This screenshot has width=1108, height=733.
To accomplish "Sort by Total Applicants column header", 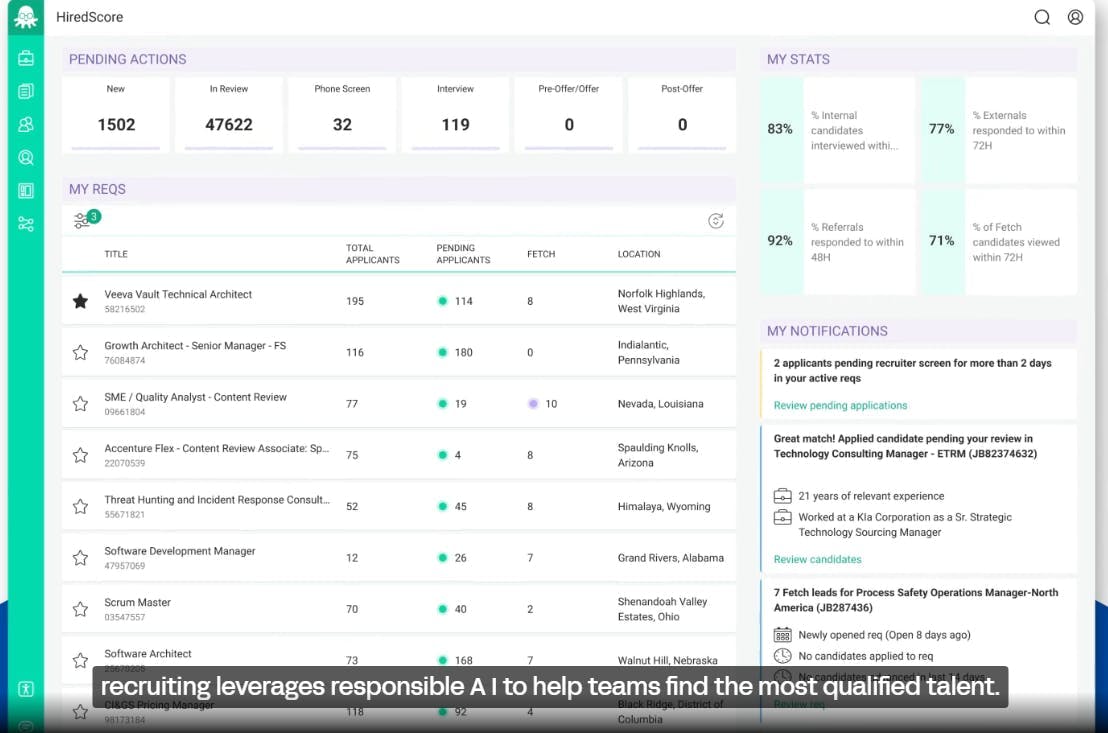I will pos(372,254).
